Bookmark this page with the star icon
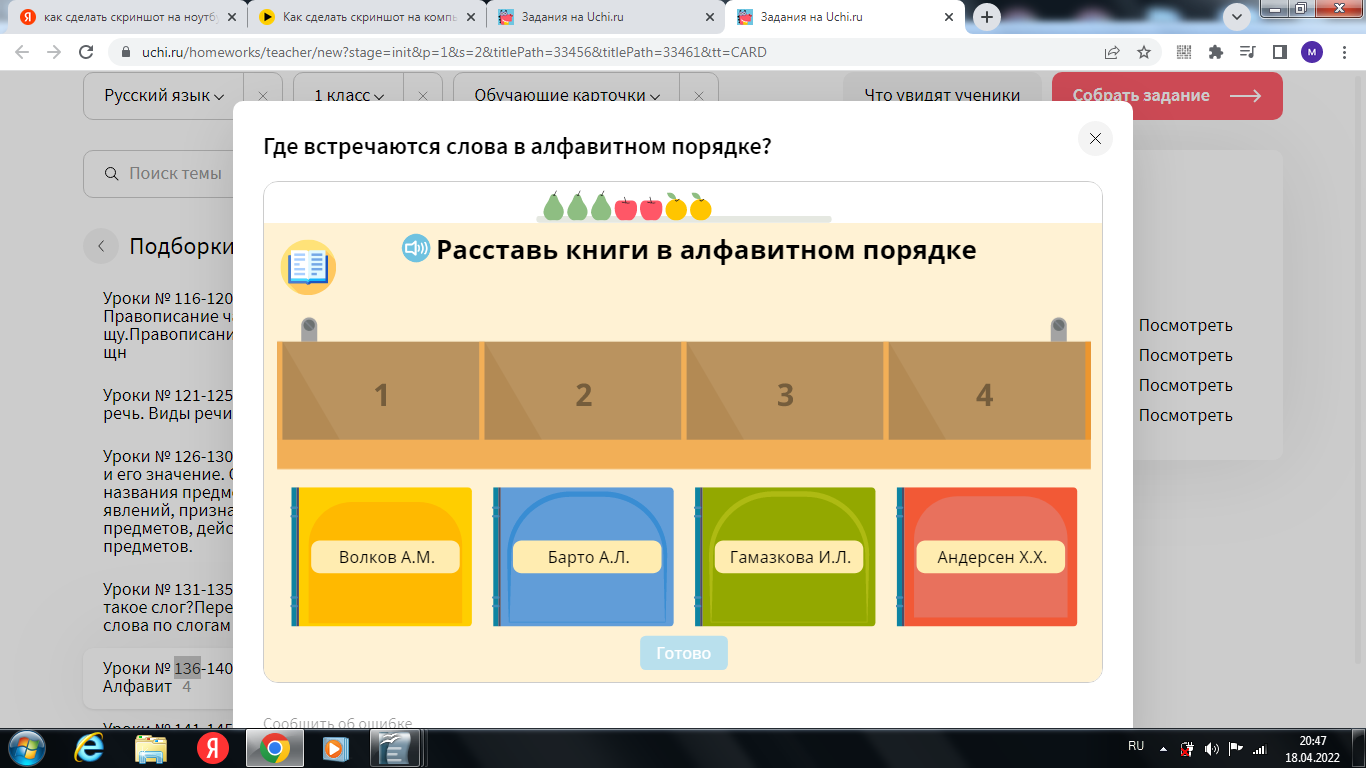 pyautogui.click(x=1144, y=52)
